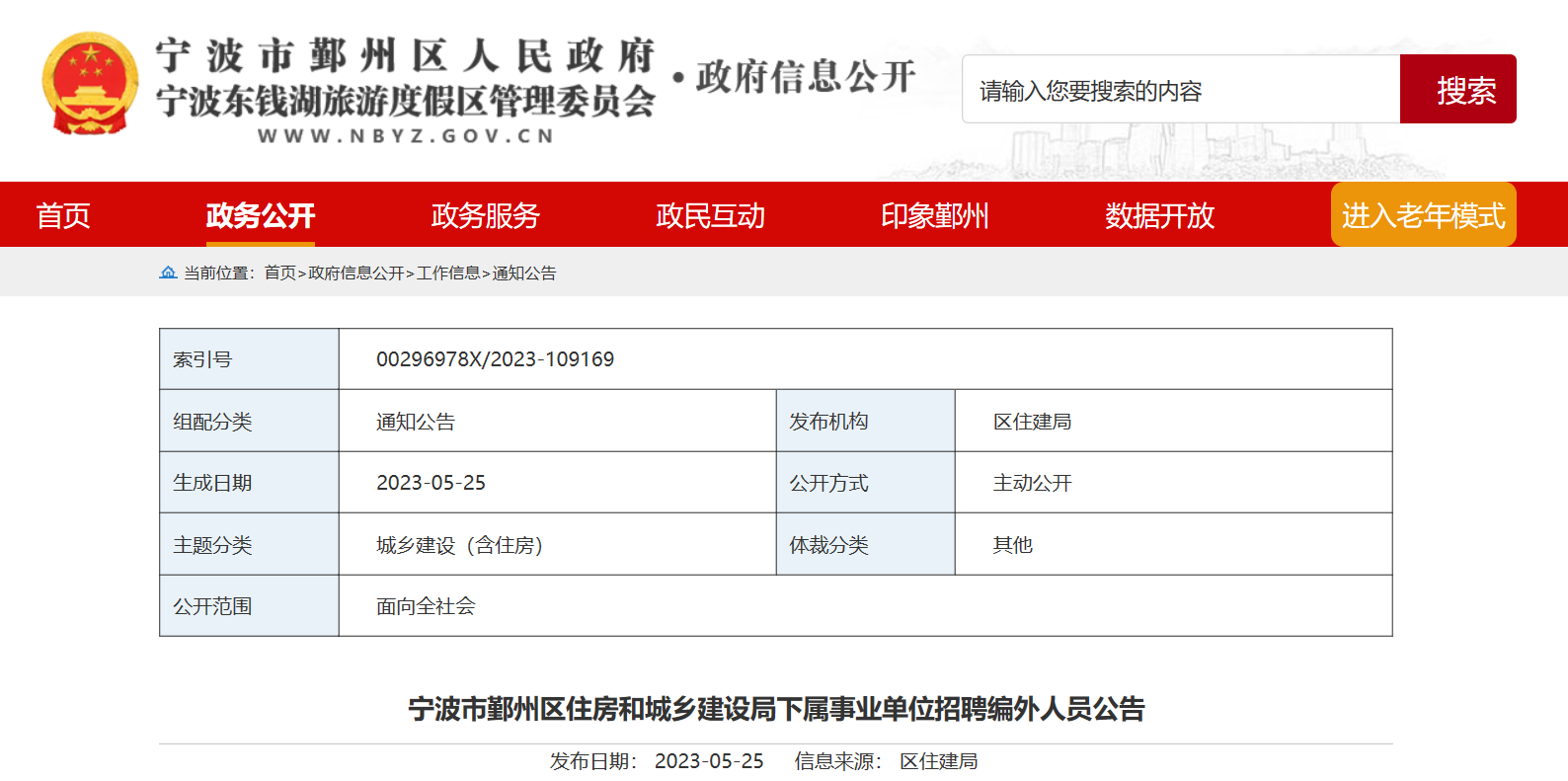Click the 公开方式 label cell
1568x781 pixels.
(866, 483)
